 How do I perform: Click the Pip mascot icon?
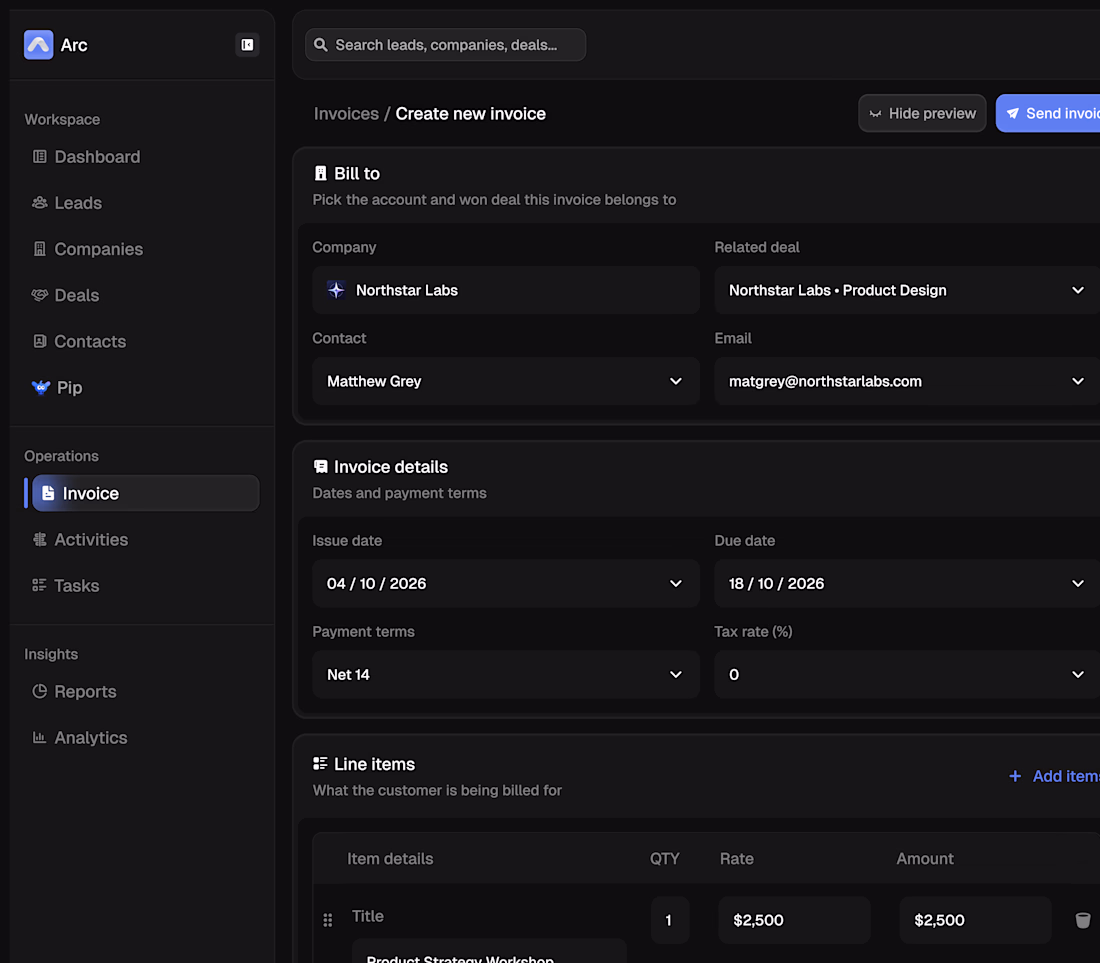(41, 387)
